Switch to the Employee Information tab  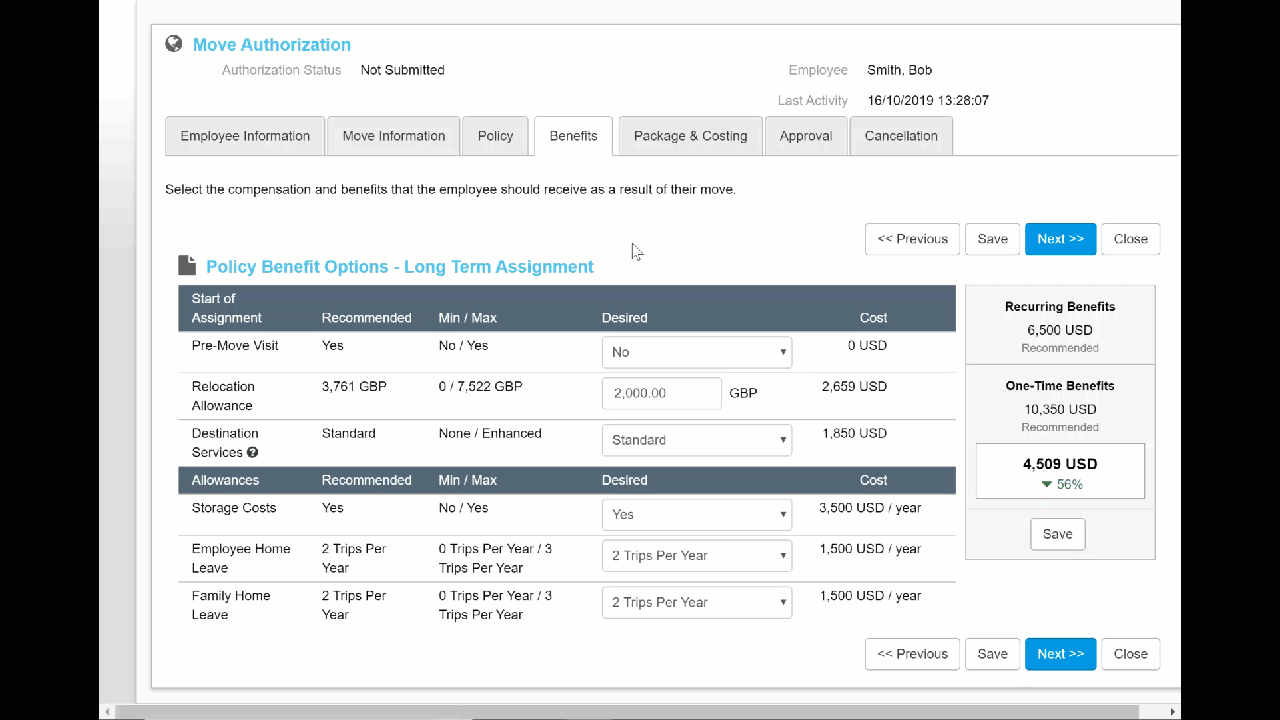point(245,136)
